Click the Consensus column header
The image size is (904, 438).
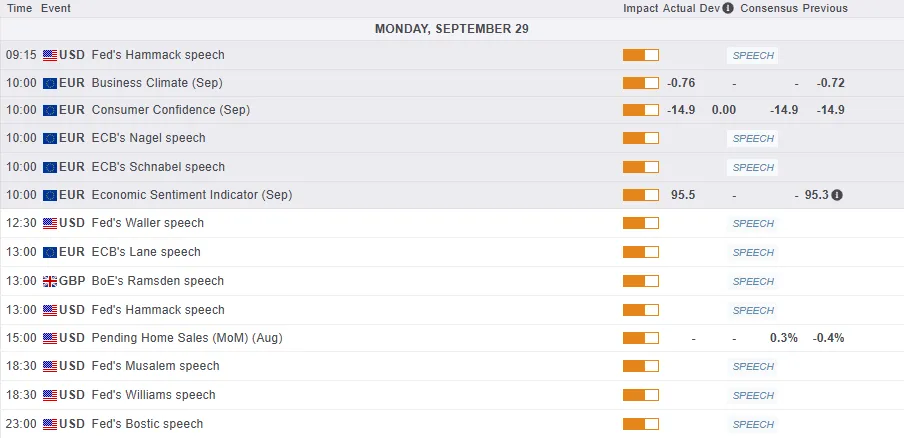click(768, 8)
